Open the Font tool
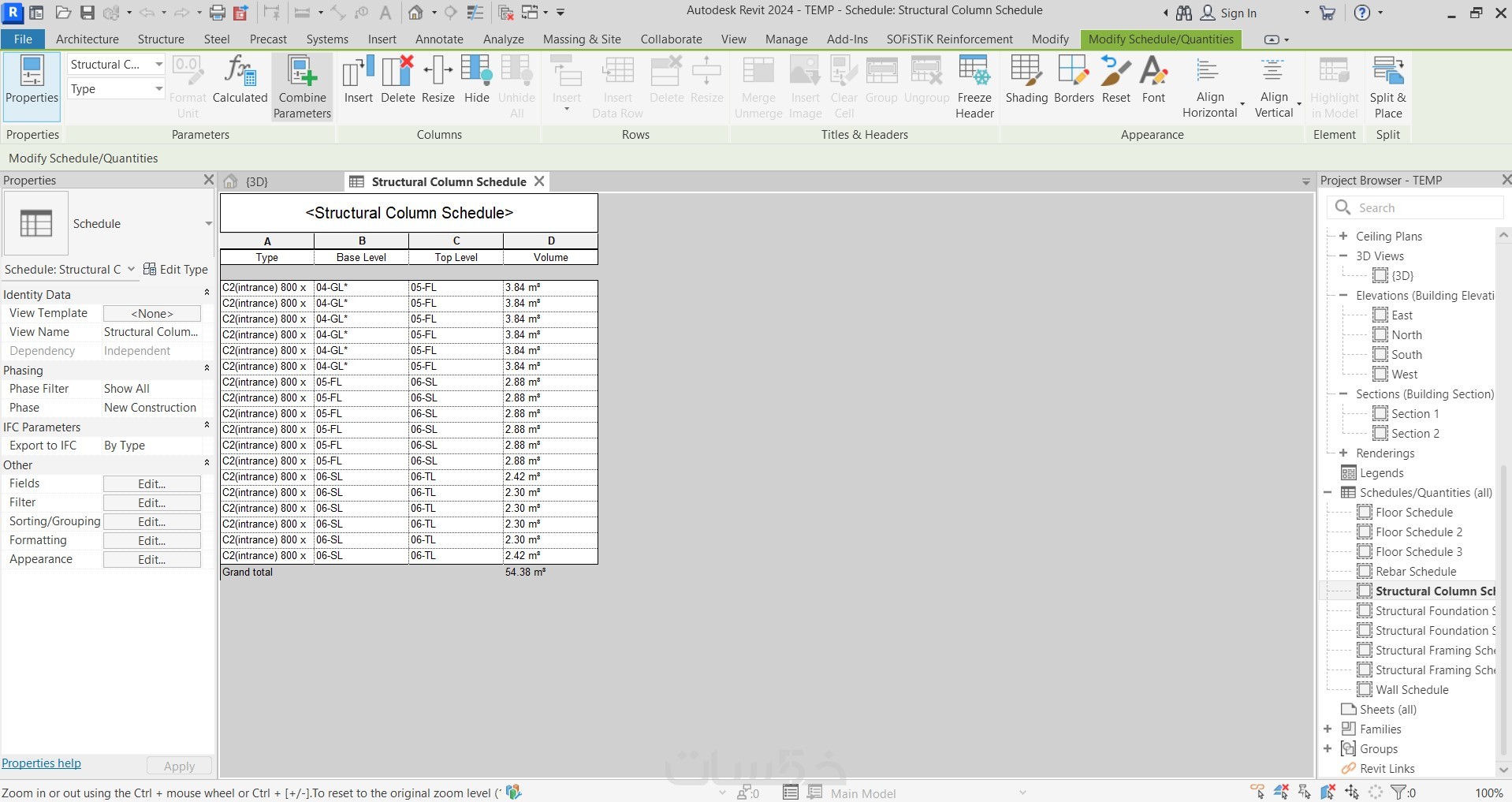This screenshot has width=1512, height=802. tap(1153, 80)
